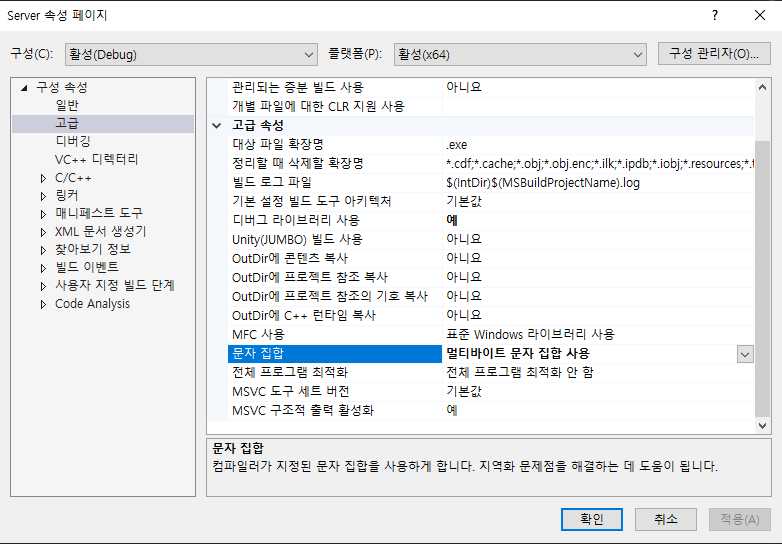This screenshot has width=782, height=544.
Task: Click the 확인 button
Action: tap(591, 520)
